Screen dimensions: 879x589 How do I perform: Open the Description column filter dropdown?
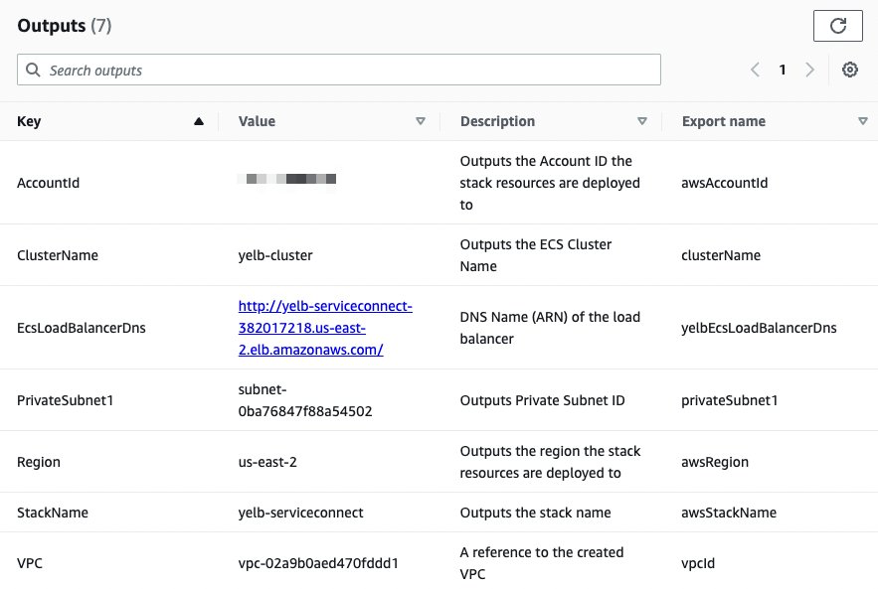[642, 121]
